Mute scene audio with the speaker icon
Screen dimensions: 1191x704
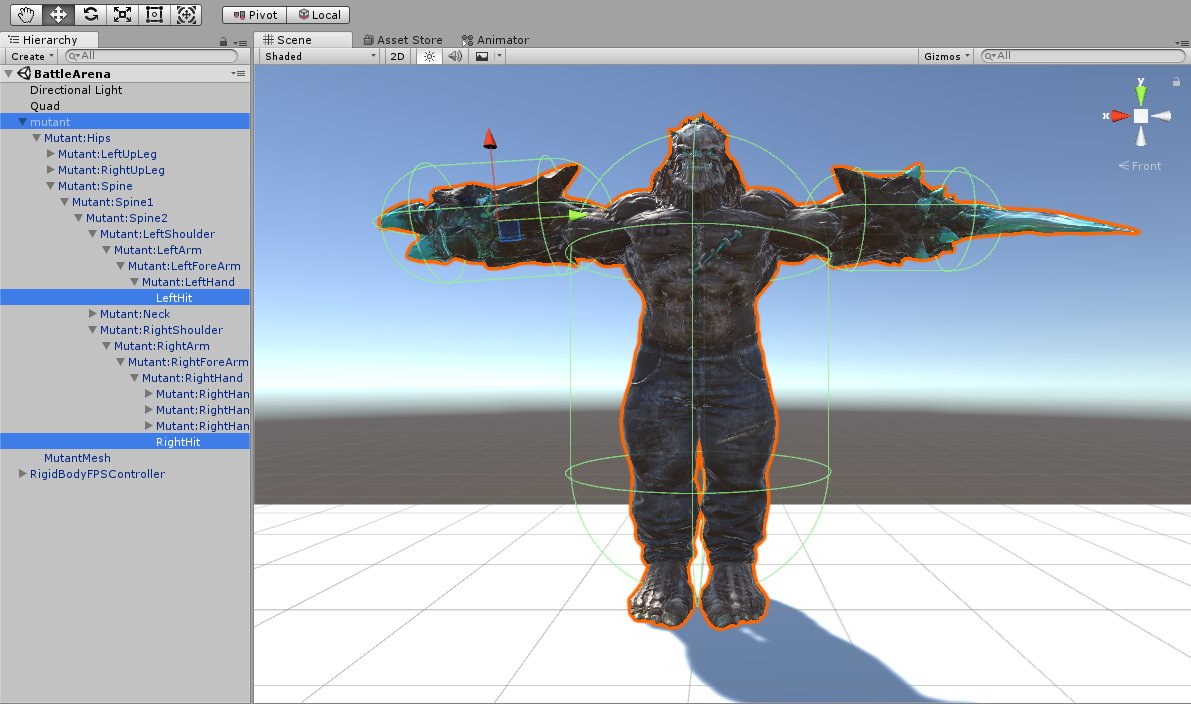click(x=454, y=56)
